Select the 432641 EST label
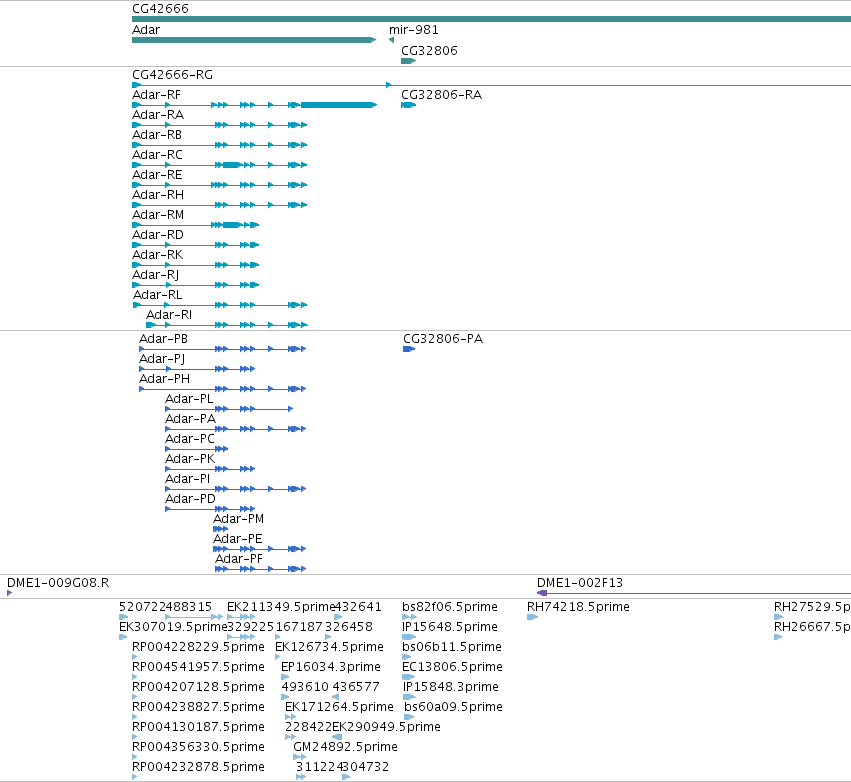The height and width of the screenshot is (782, 851). [358, 607]
